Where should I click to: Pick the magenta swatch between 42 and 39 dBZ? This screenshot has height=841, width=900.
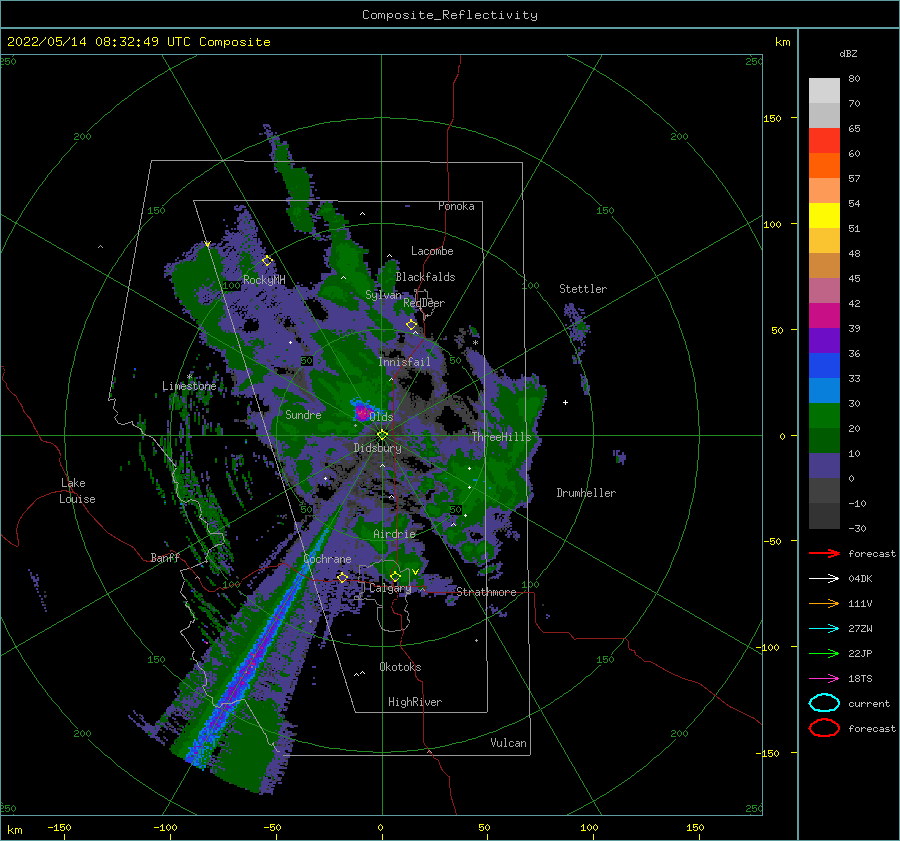pos(824,316)
